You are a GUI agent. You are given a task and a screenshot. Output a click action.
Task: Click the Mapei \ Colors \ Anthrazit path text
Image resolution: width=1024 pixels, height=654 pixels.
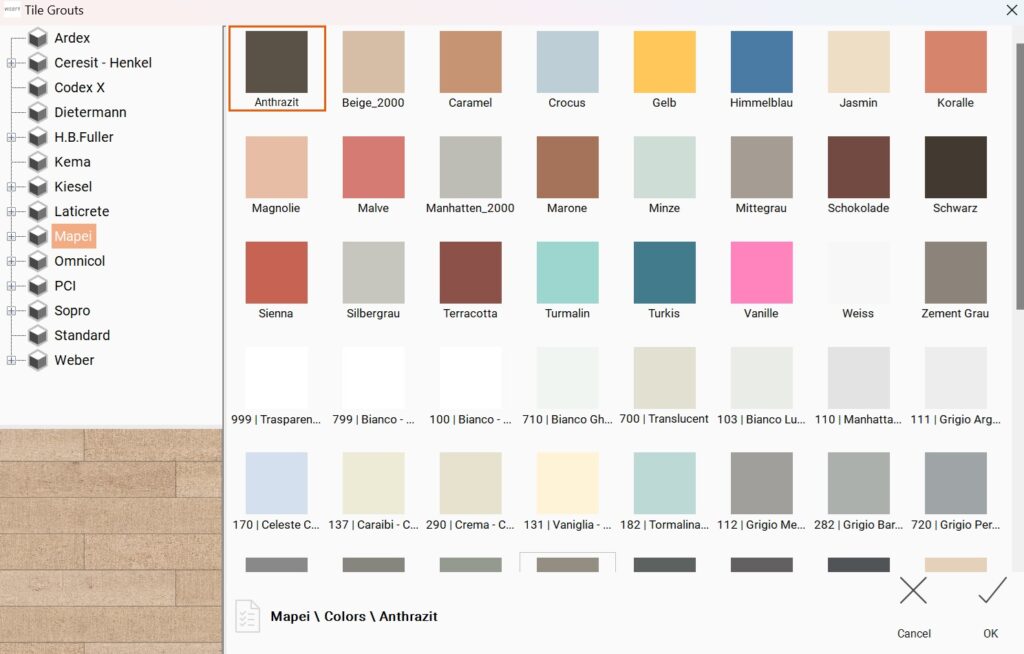[354, 616]
